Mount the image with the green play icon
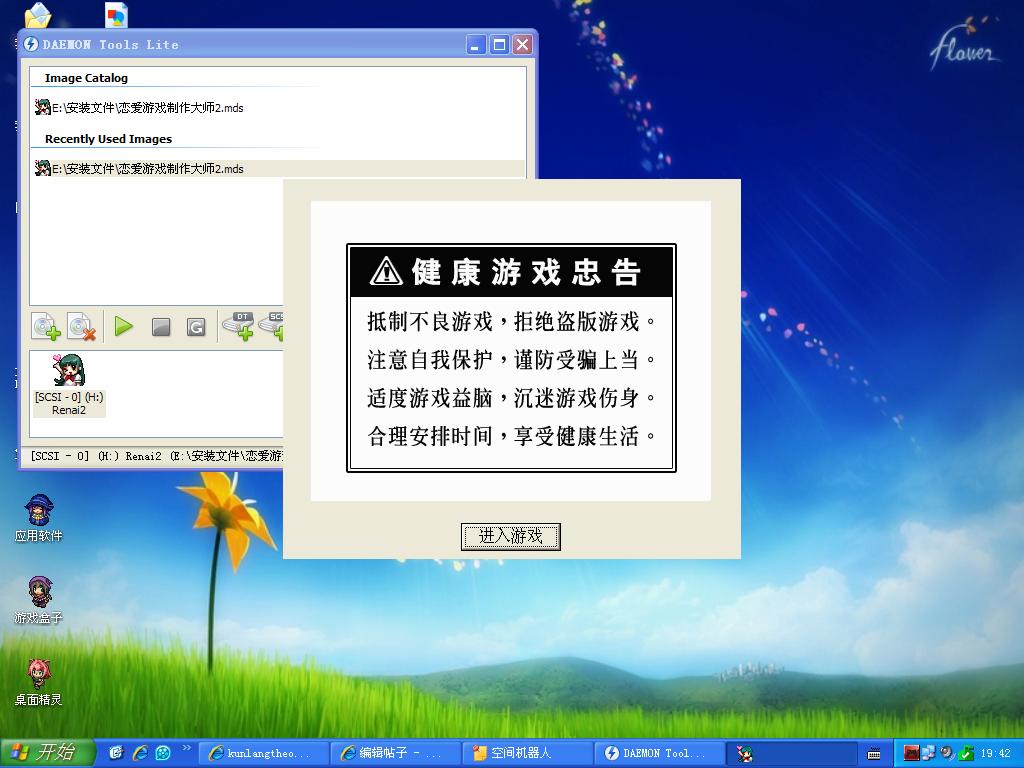Image resolution: width=1024 pixels, height=768 pixels. [123, 326]
